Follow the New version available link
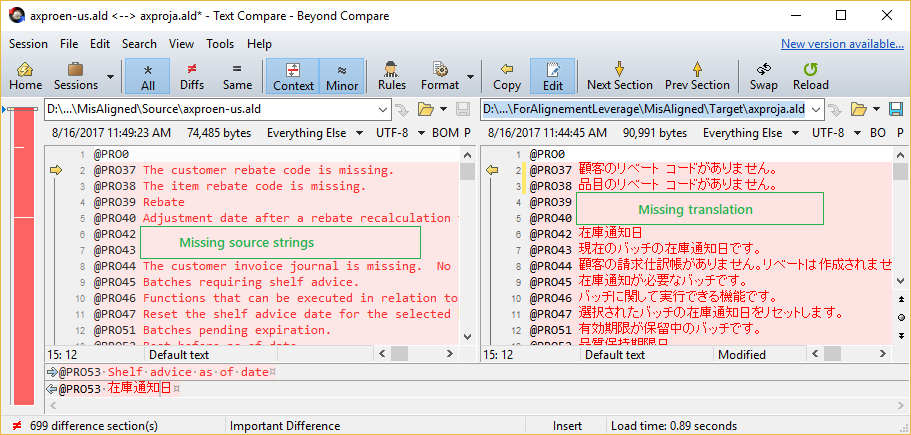Image resolution: width=911 pixels, height=435 pixels. point(842,44)
